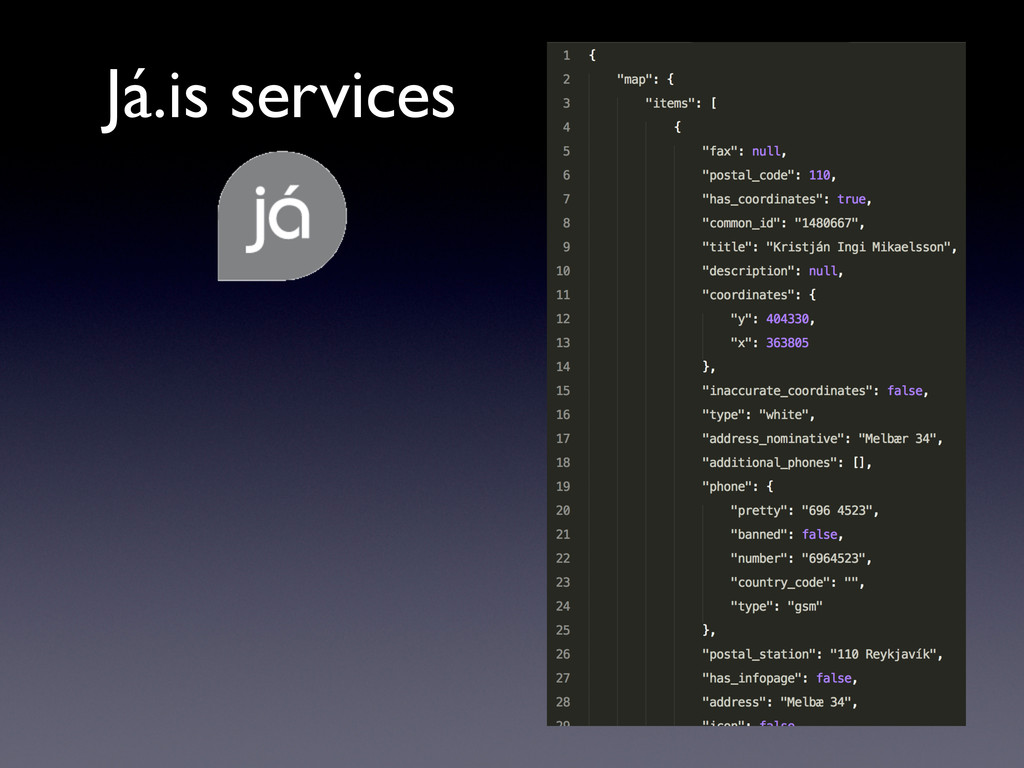The image size is (1024, 768).
Task: Select postal_station "110 Reykjavík"
Action: 884,654
